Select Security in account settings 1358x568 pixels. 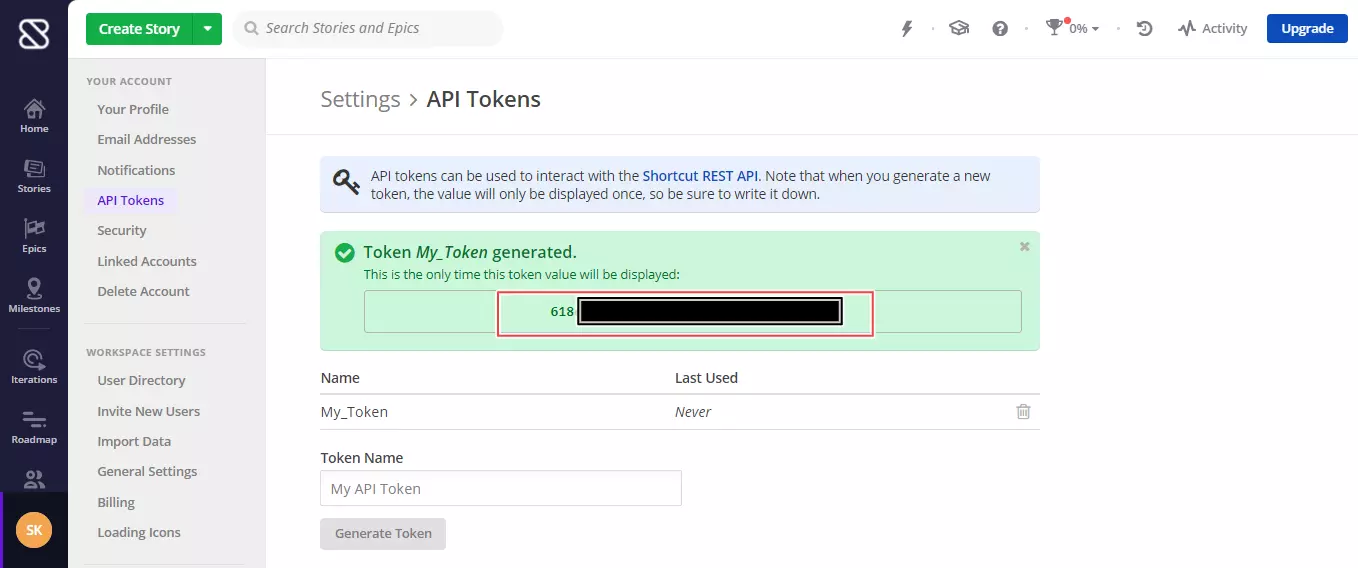(x=122, y=231)
